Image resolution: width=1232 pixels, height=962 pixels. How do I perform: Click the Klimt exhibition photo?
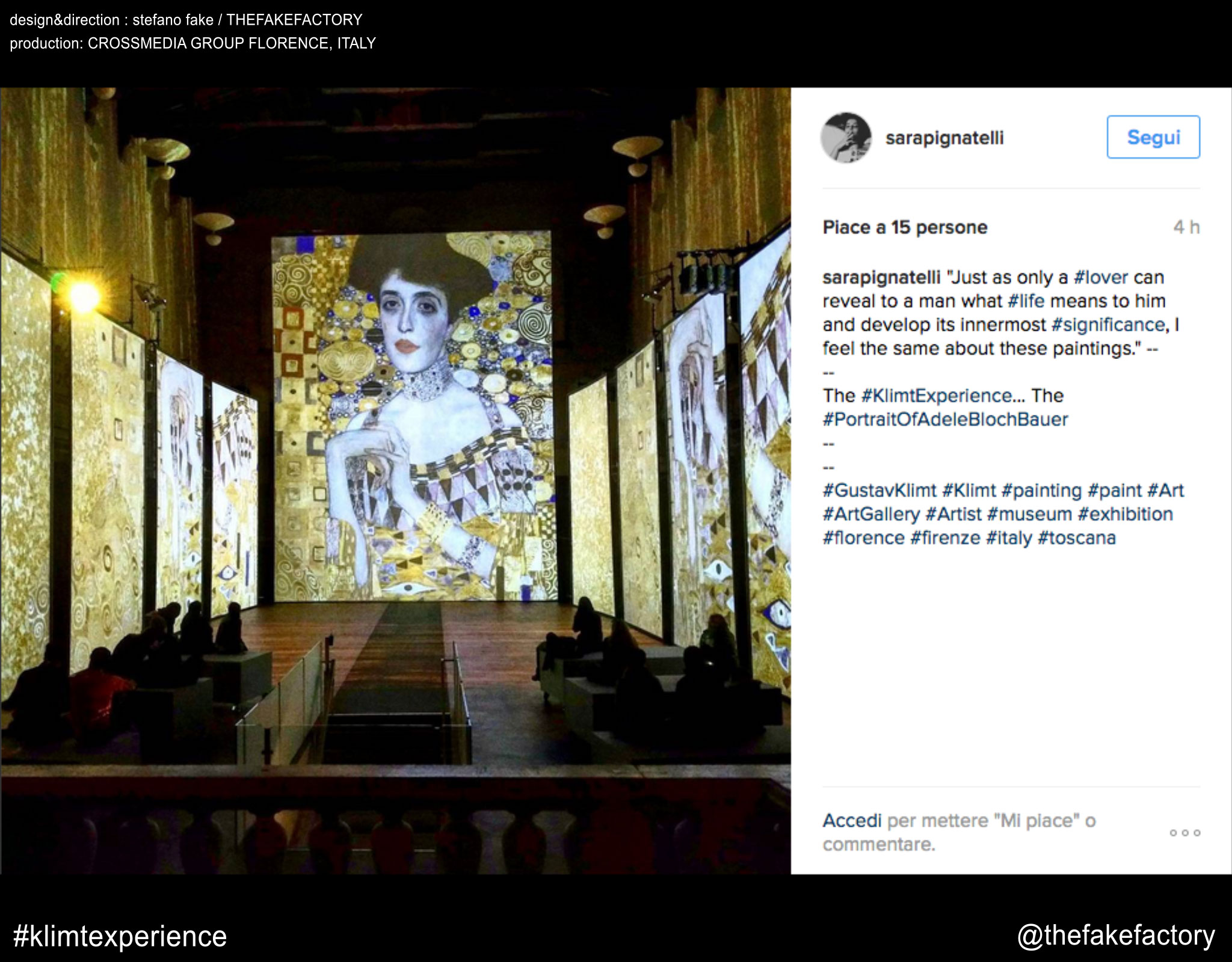click(x=395, y=481)
